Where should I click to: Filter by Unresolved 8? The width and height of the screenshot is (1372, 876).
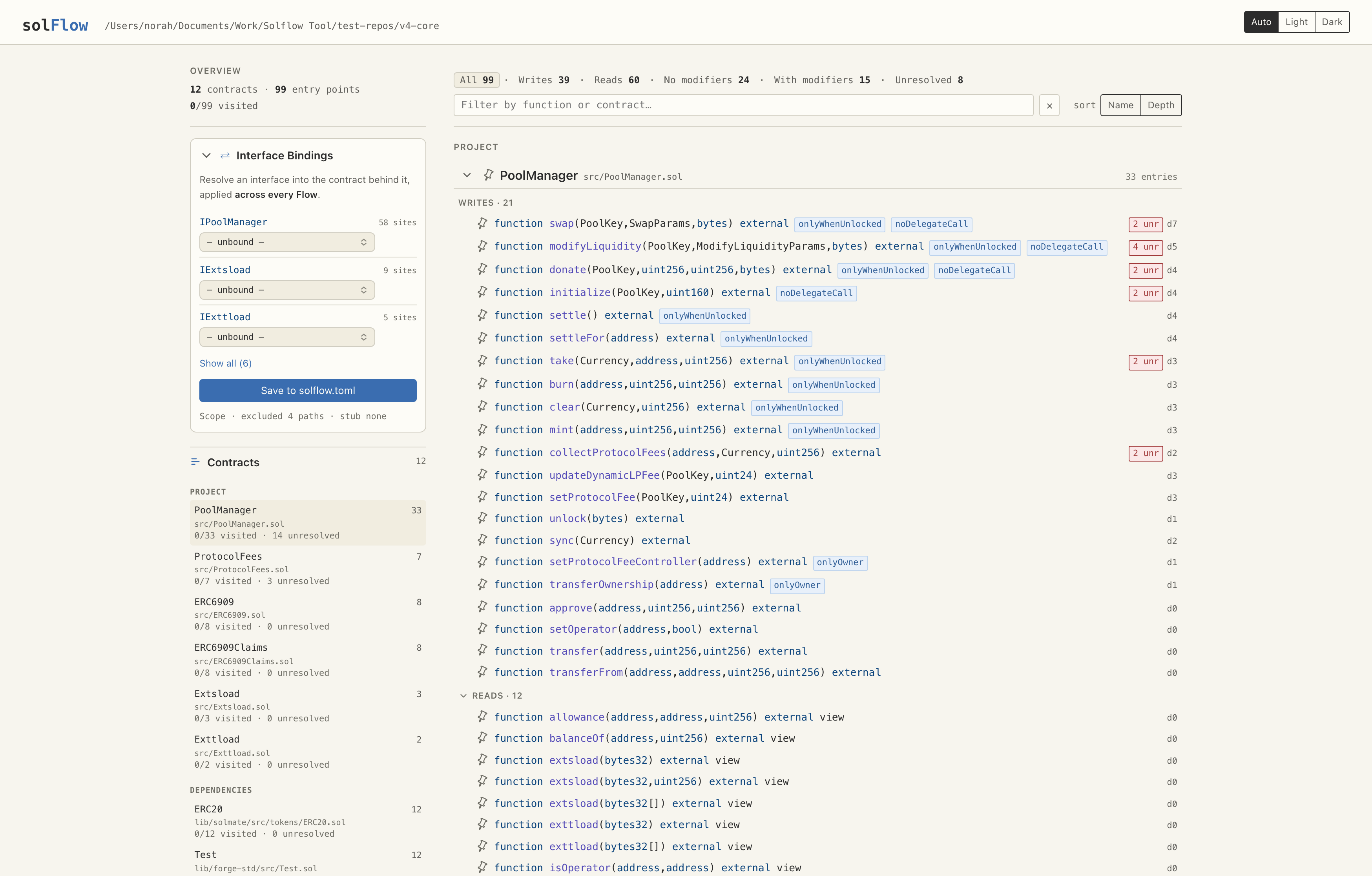point(929,80)
